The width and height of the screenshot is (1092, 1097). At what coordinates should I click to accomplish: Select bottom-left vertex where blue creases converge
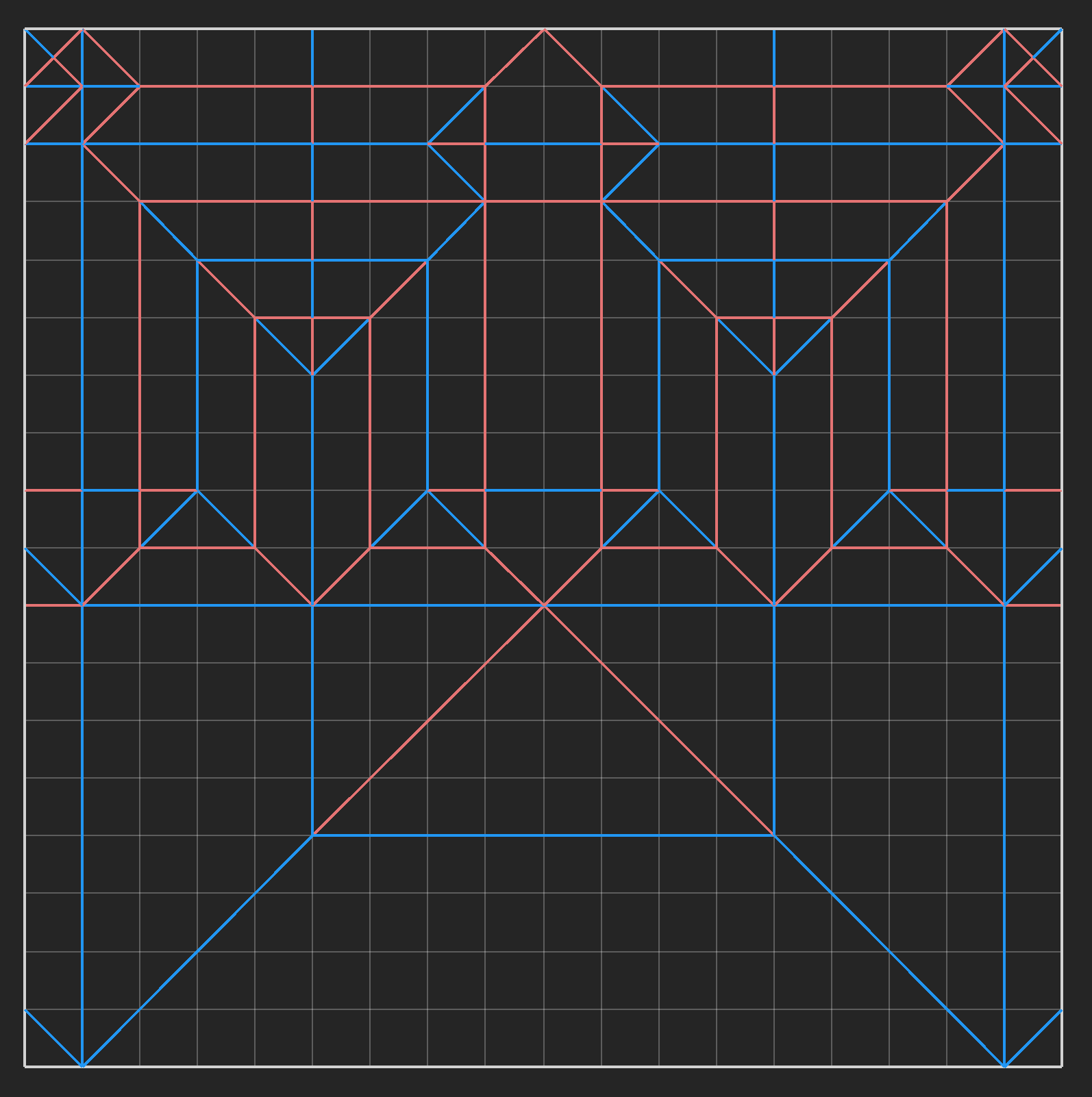[x=82, y=1066]
